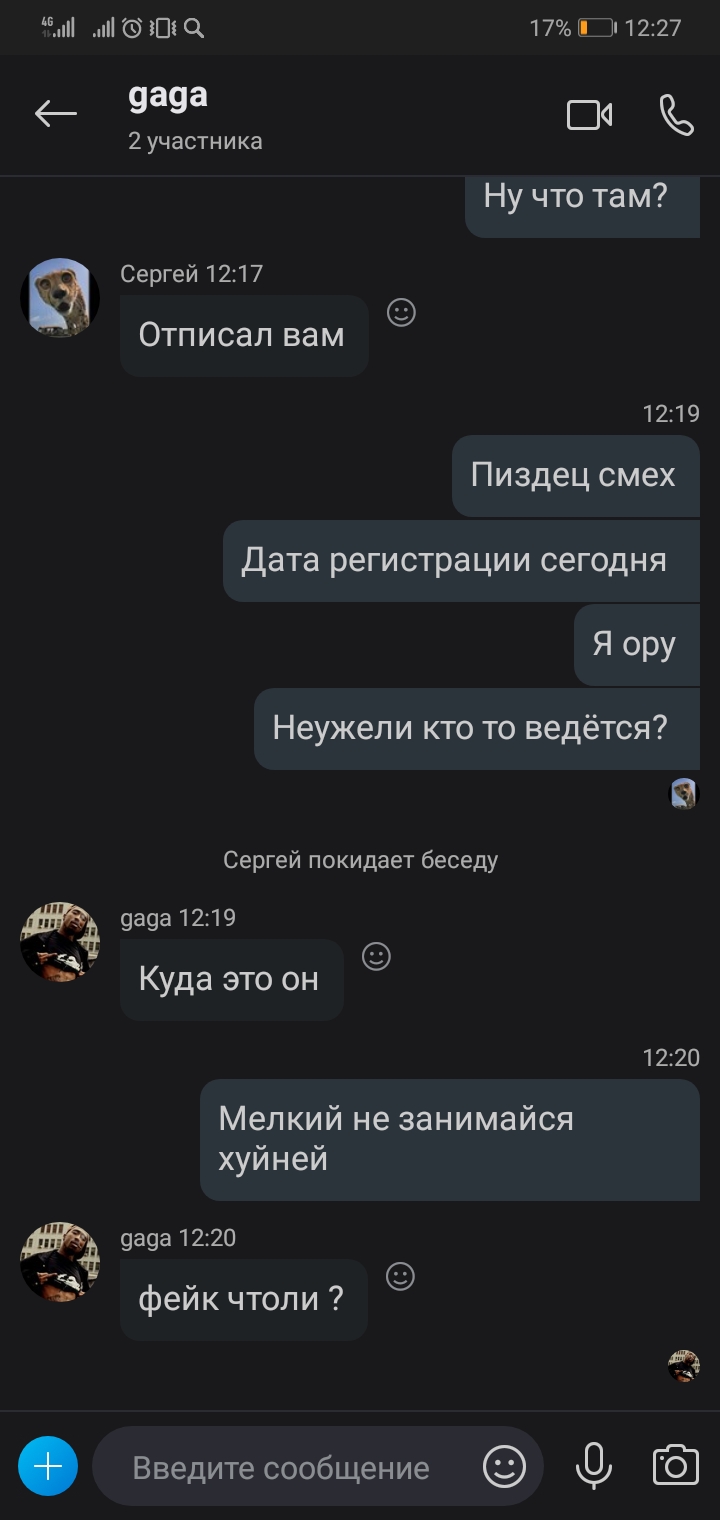Select the "Мелкий не занимайся" message bubble

(450, 1139)
